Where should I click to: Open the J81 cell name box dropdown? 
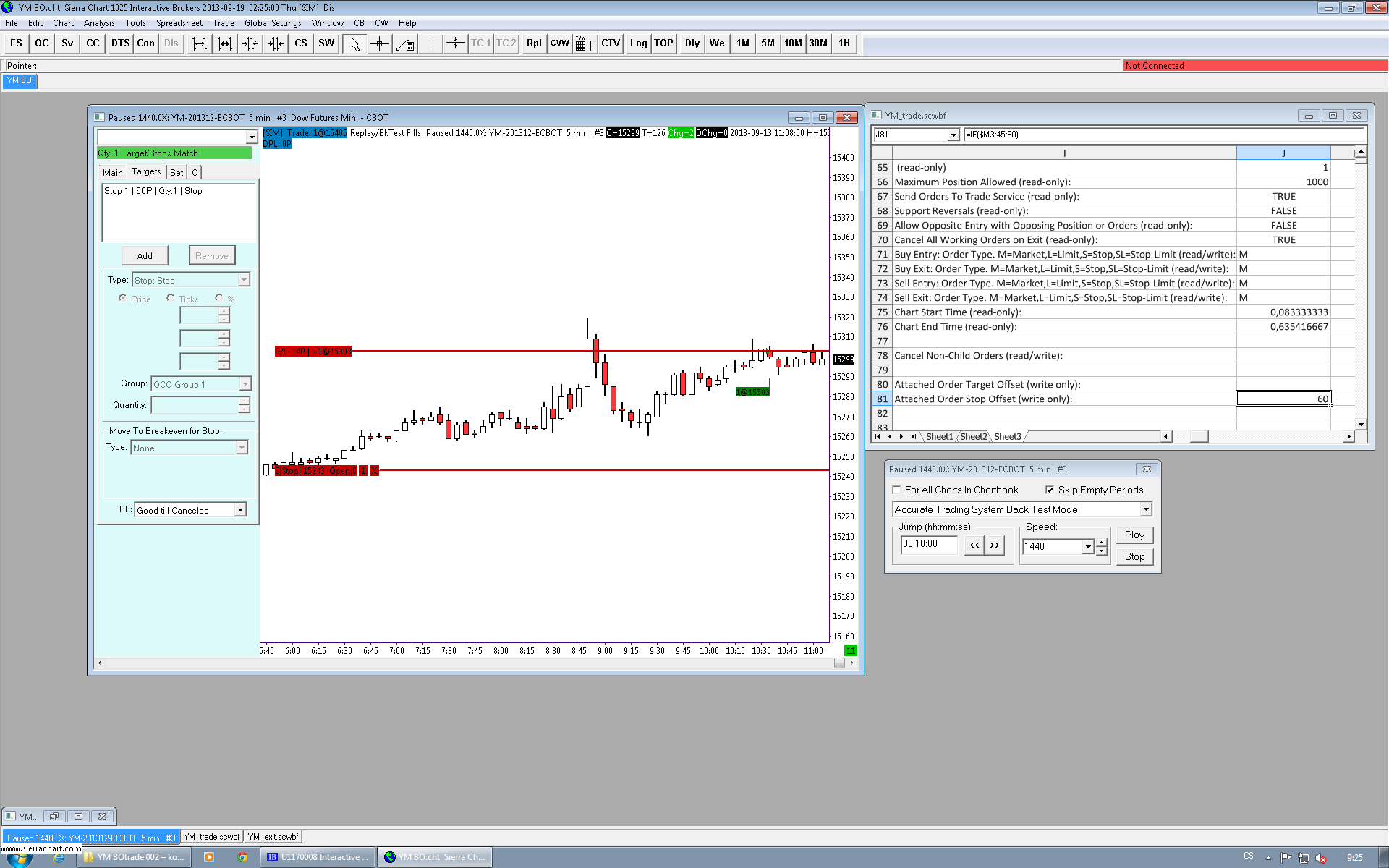tap(953, 135)
